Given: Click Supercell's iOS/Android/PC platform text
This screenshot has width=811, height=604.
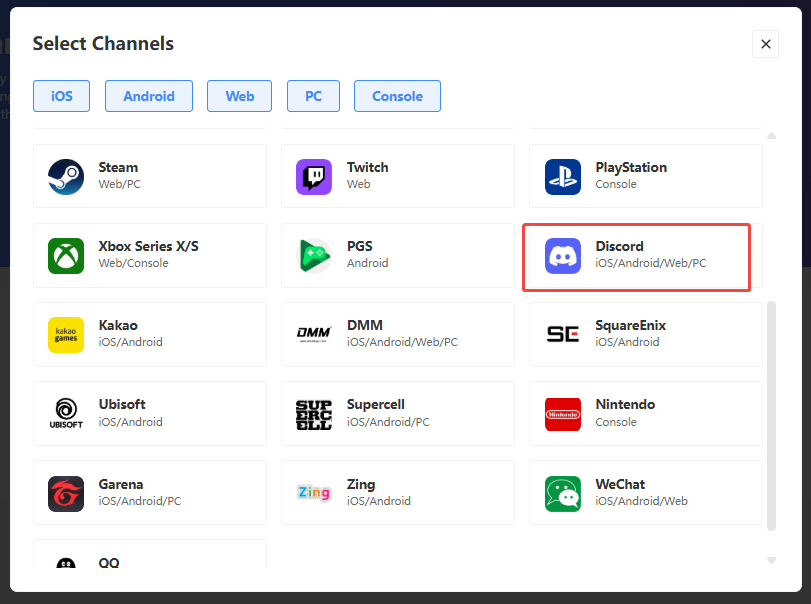Looking at the screenshot, I should click(388, 422).
